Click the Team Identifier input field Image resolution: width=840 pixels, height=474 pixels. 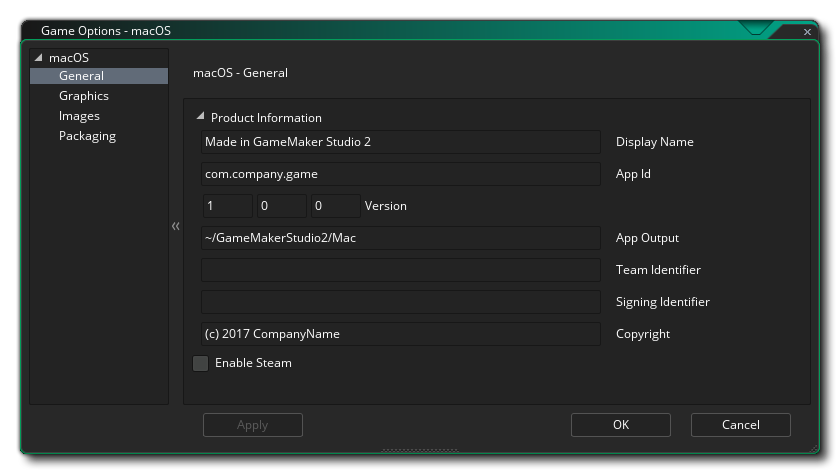click(400, 270)
